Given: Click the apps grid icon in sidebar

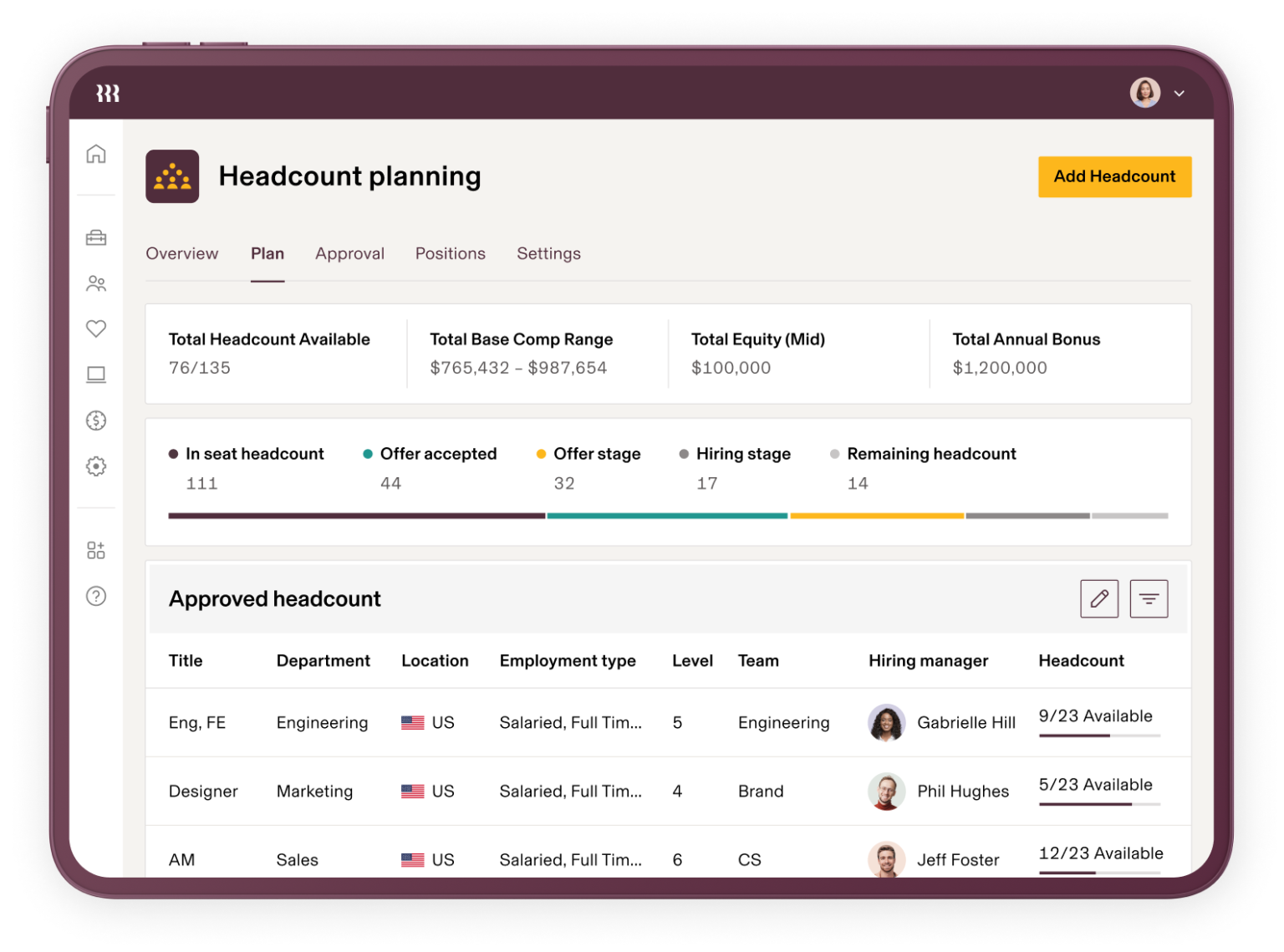Looking at the screenshot, I should point(96,549).
